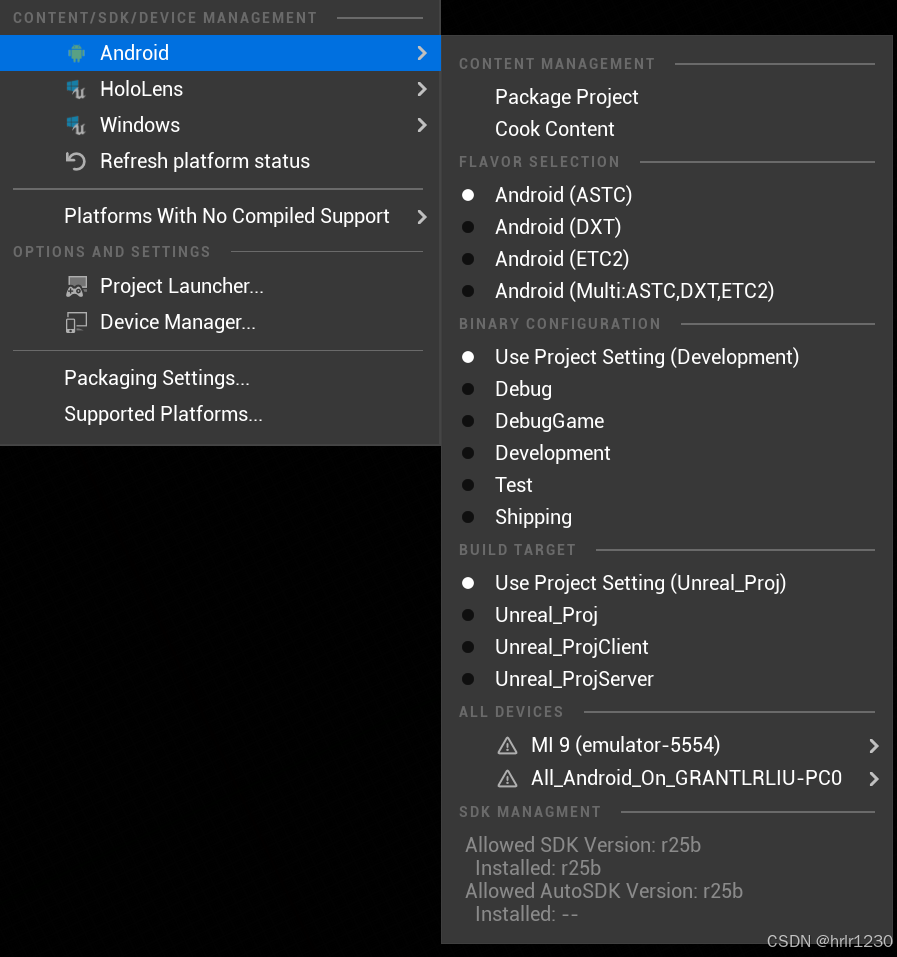Click the Windows platform icon
Screen dimensions: 897x957
(76, 125)
